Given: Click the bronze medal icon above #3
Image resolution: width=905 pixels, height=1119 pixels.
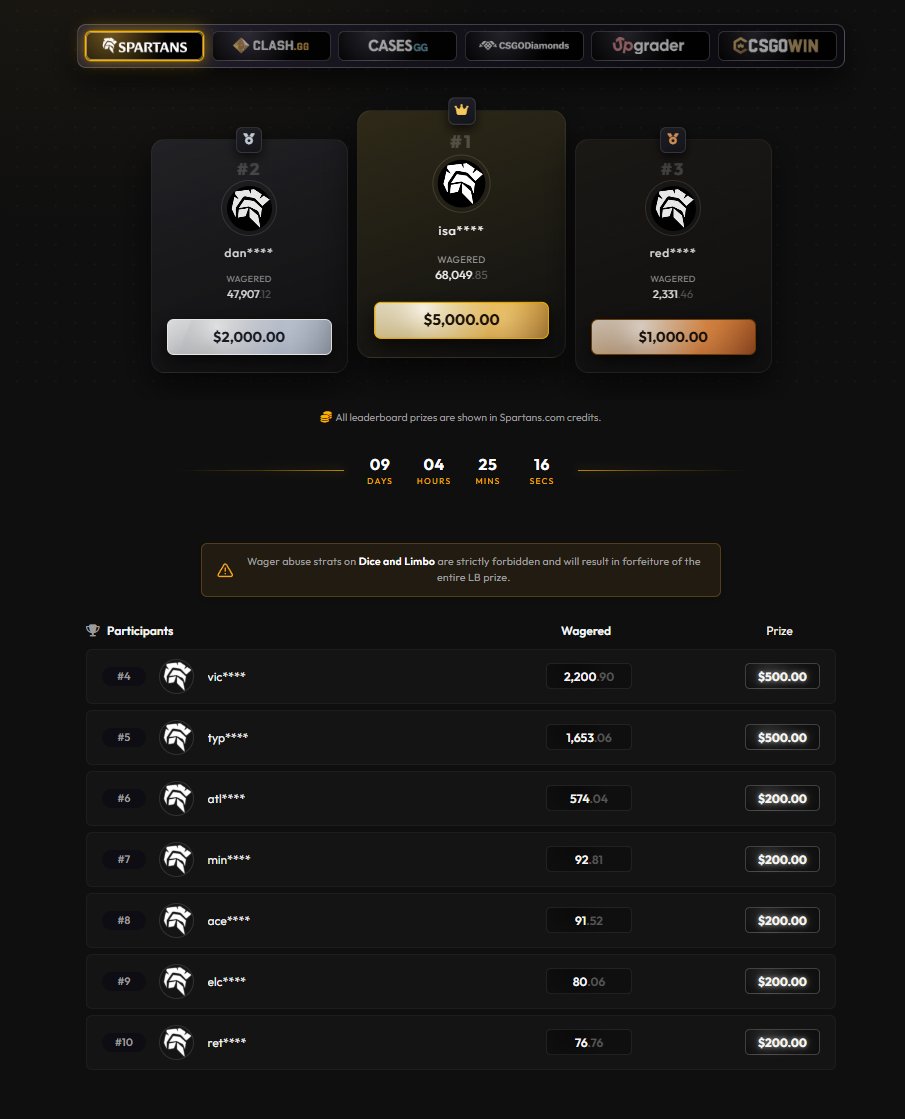Looking at the screenshot, I should click(673, 139).
